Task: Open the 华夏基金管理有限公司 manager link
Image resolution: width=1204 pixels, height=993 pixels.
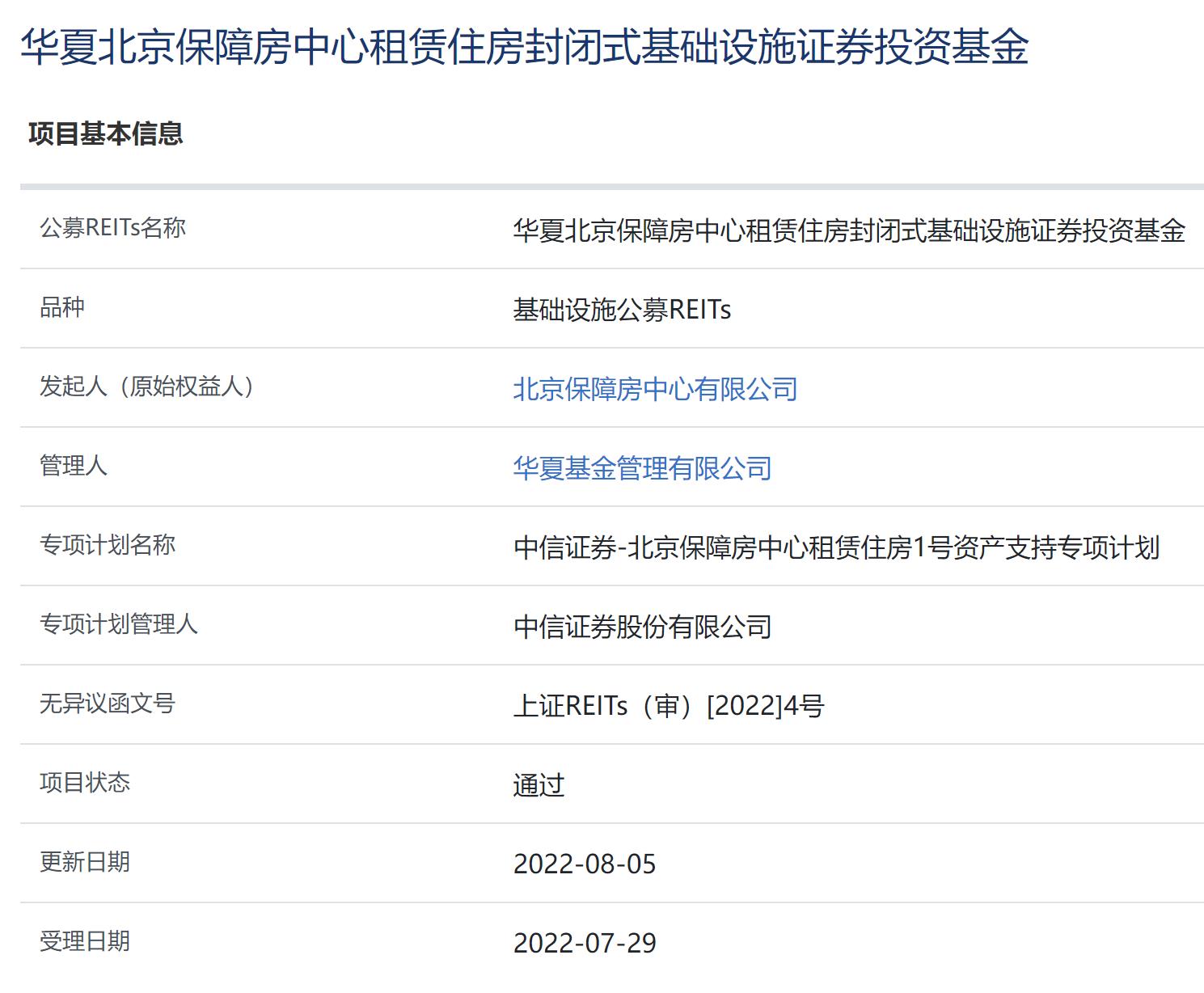Action: 642,468
